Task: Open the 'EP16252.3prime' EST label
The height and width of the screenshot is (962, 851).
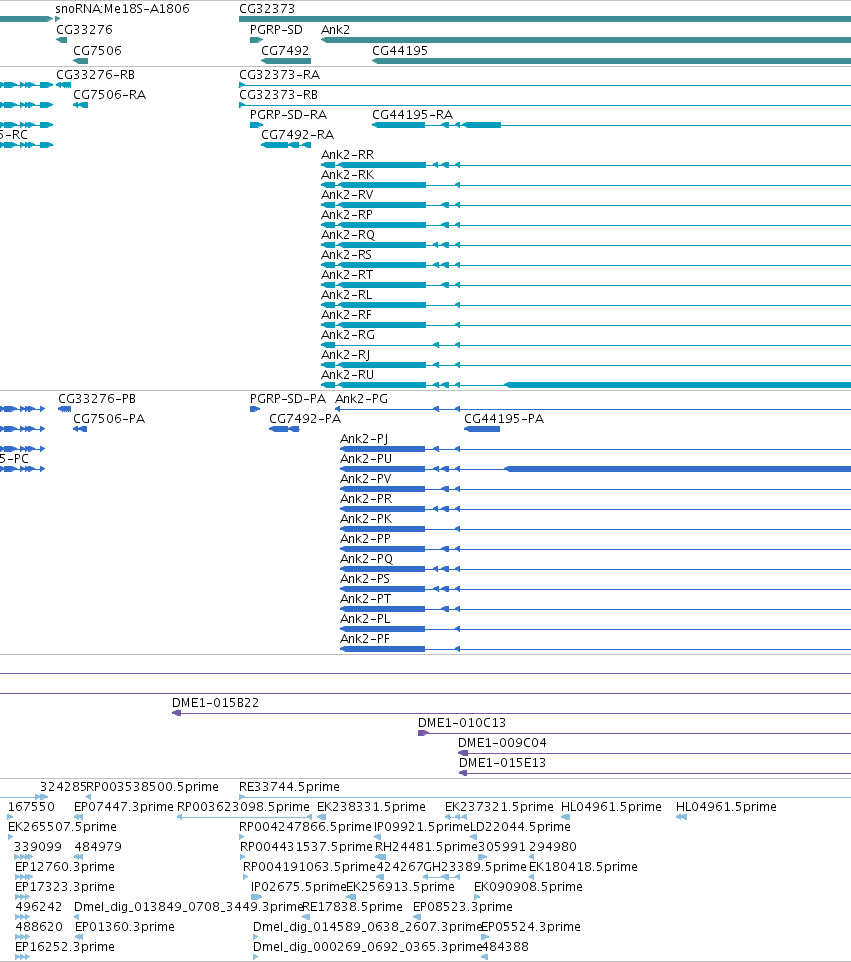Action: point(64,947)
